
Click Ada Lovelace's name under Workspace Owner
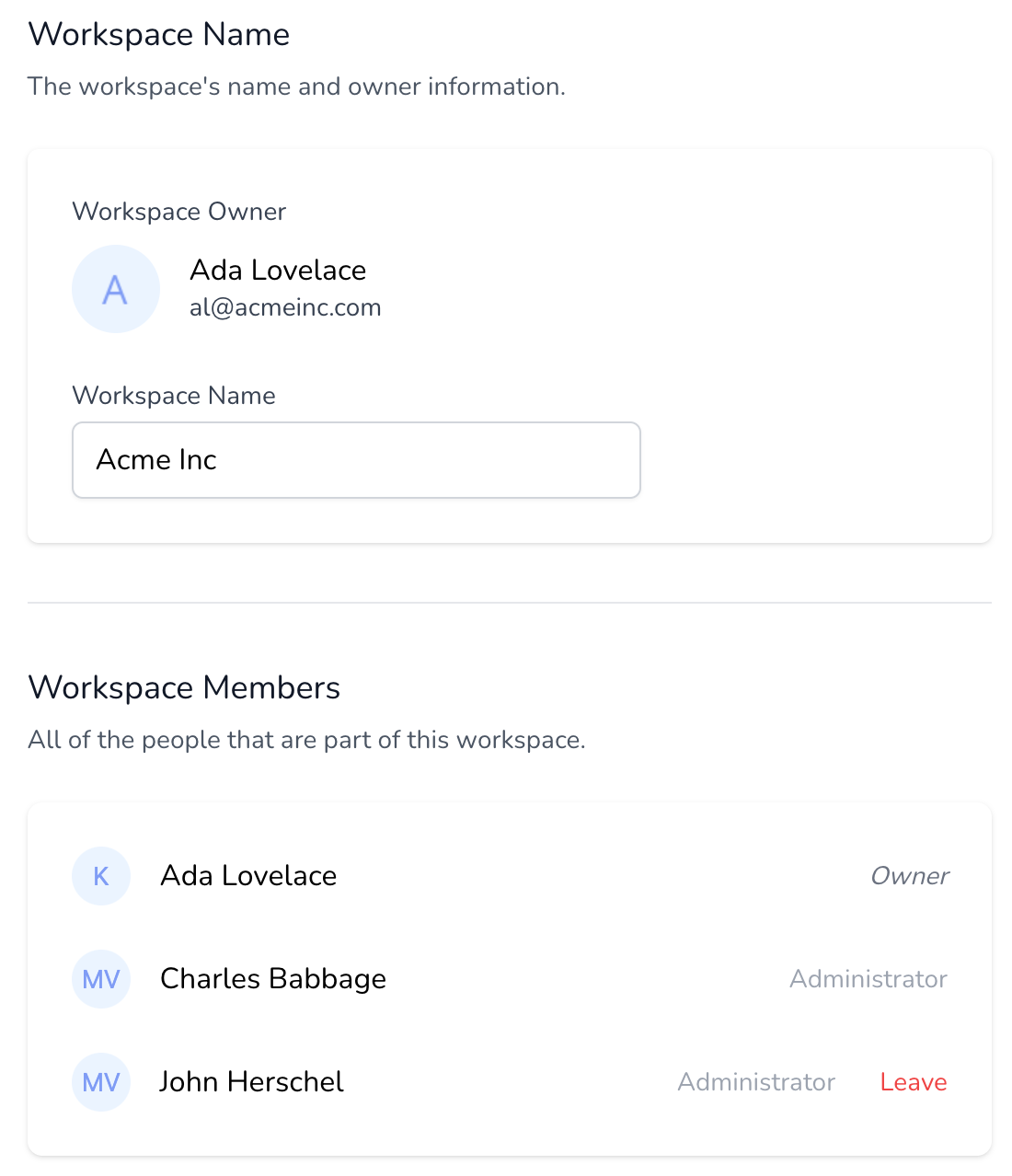(x=278, y=271)
